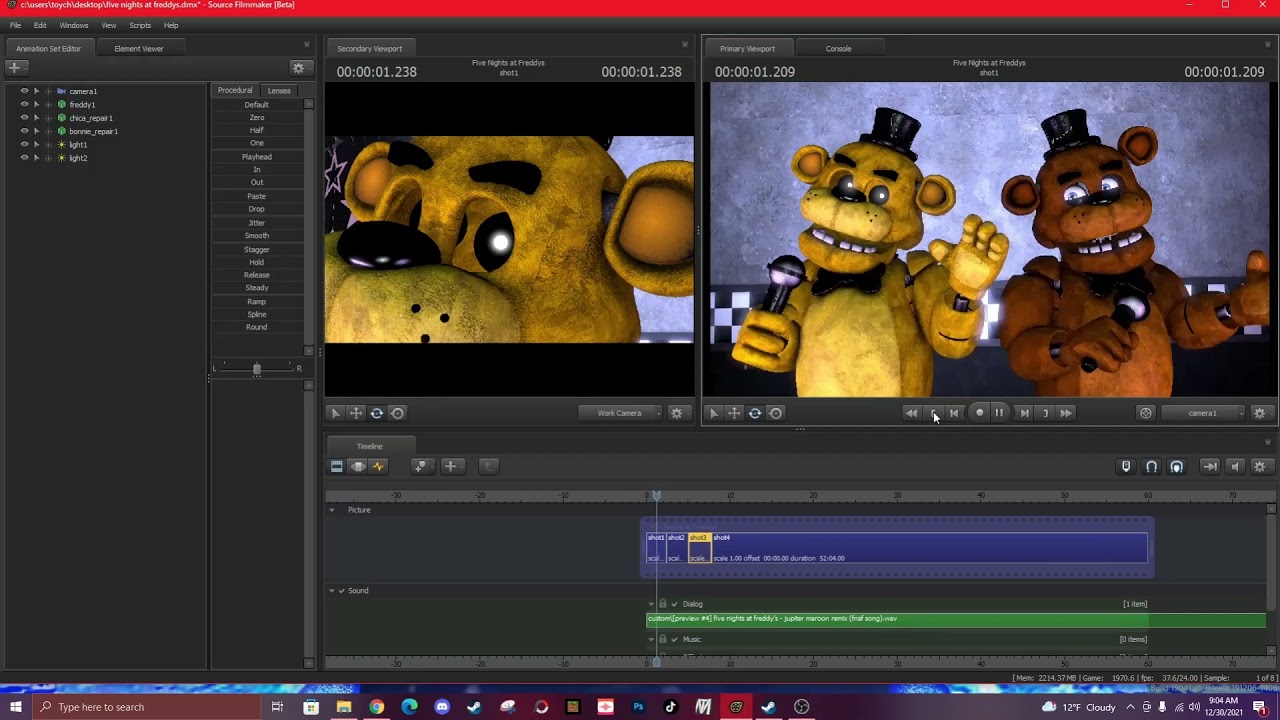Screen dimensions: 1280x720
Task: Jump to previous clip in primary viewport
Action: (911, 413)
